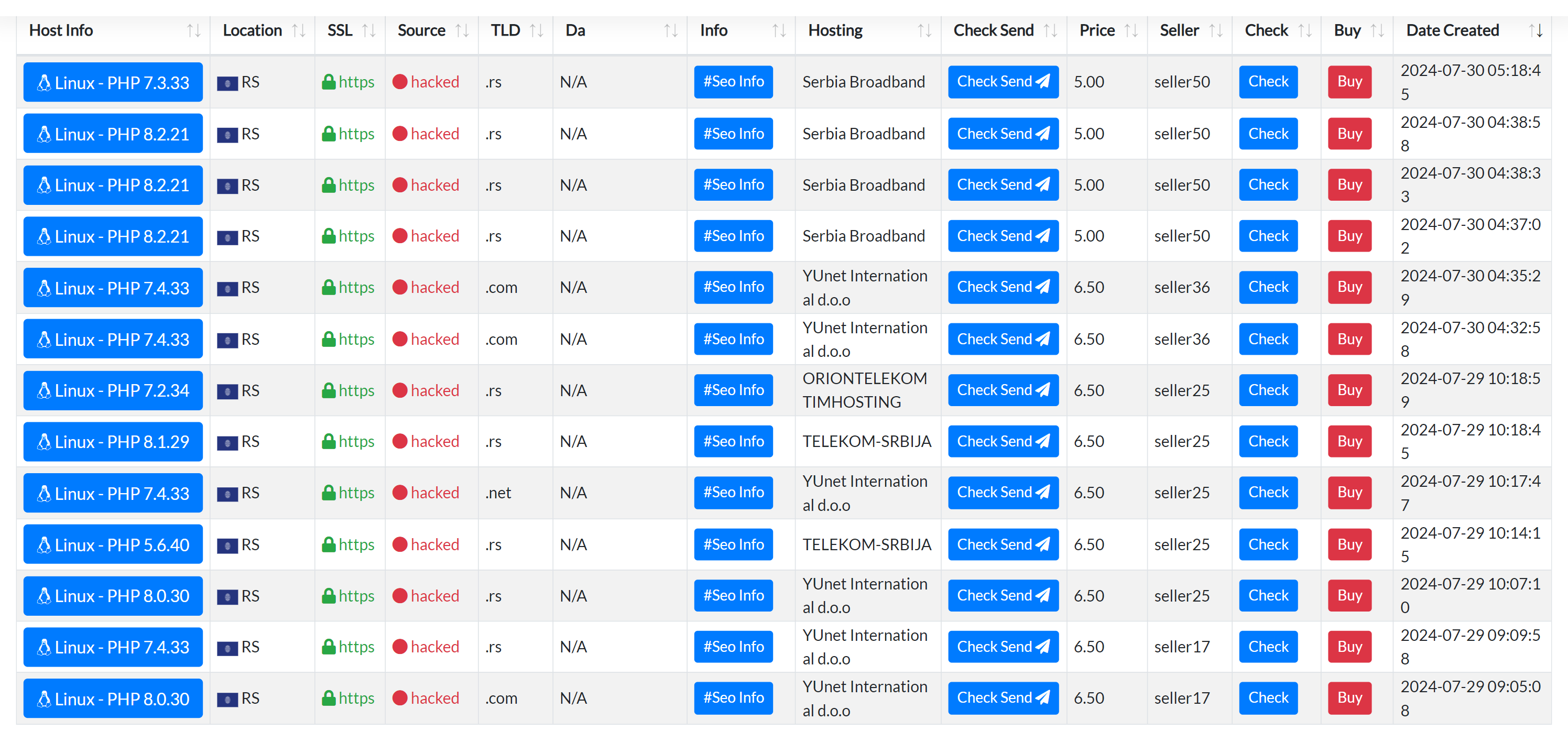This screenshot has width=1568, height=731.
Task: Click the green lock icon in the PHP 7.3.33 row
Action: click(x=329, y=82)
